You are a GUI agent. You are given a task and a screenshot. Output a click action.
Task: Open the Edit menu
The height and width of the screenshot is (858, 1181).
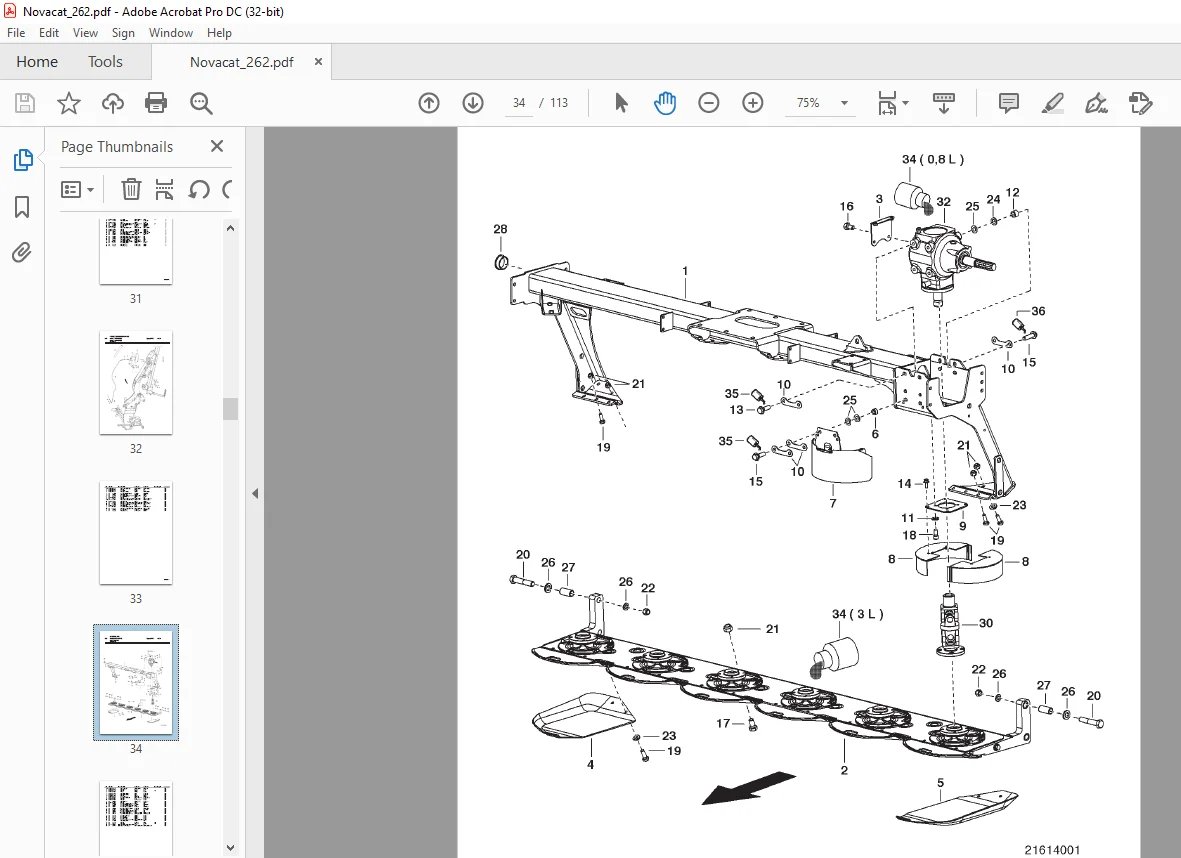(49, 33)
